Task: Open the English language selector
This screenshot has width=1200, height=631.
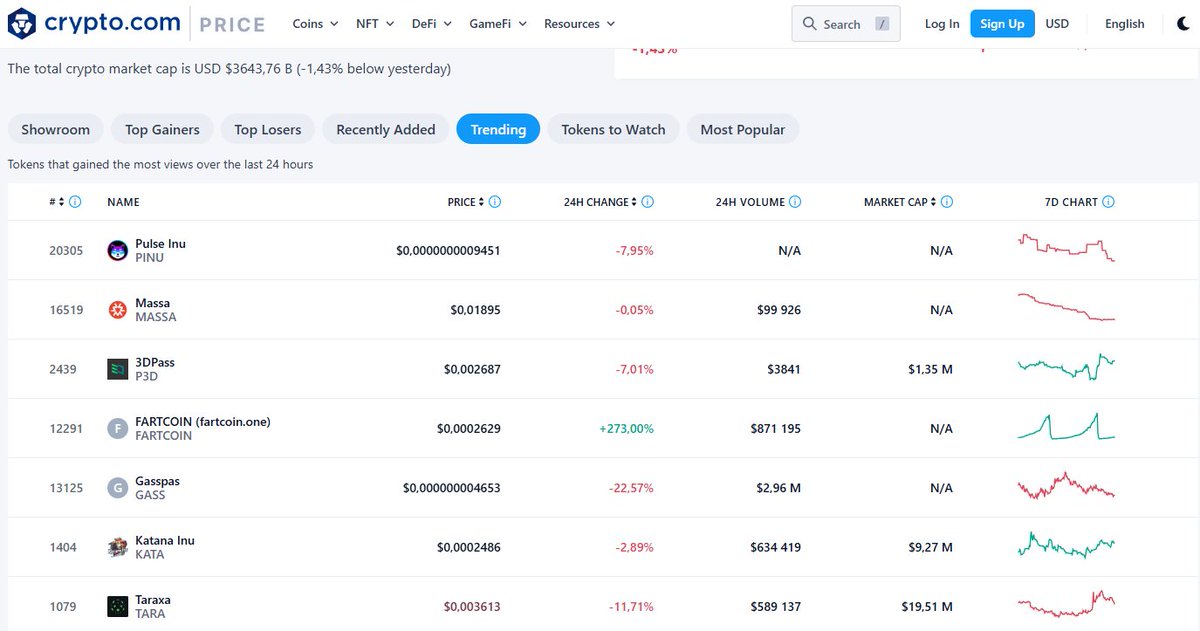Action: click(1125, 24)
